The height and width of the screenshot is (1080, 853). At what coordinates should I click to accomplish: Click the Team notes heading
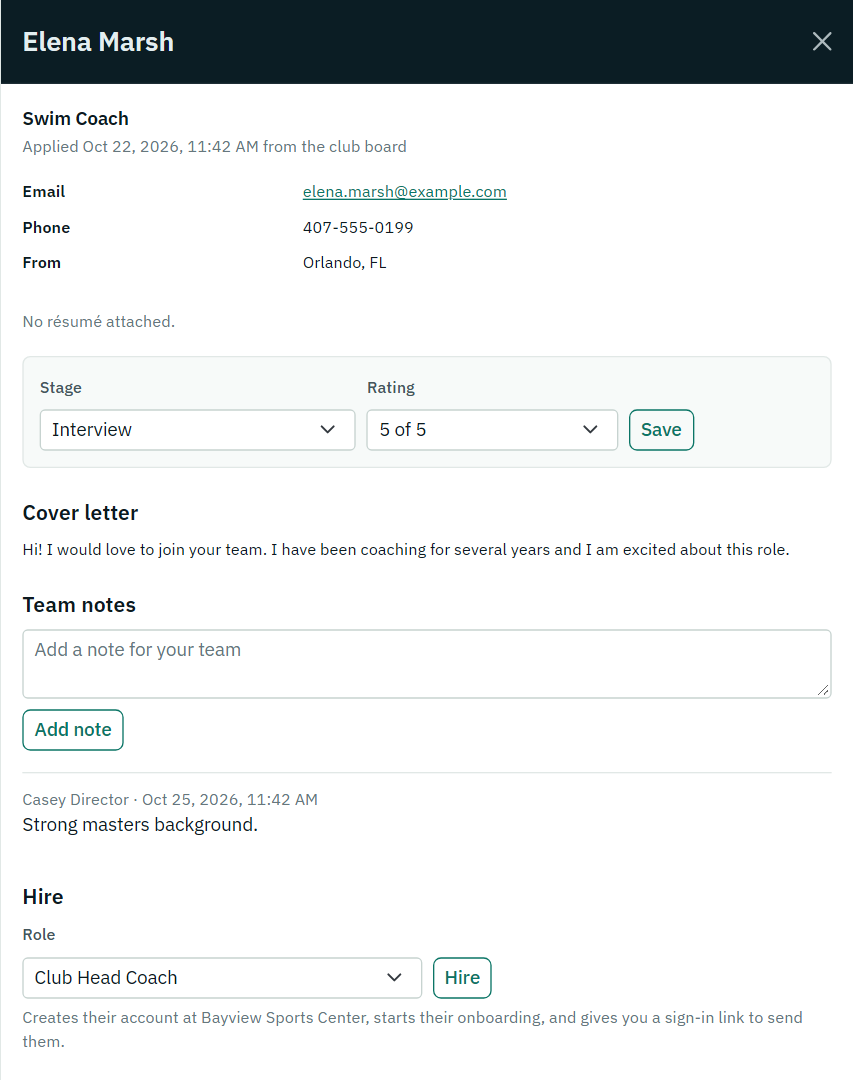click(x=79, y=605)
